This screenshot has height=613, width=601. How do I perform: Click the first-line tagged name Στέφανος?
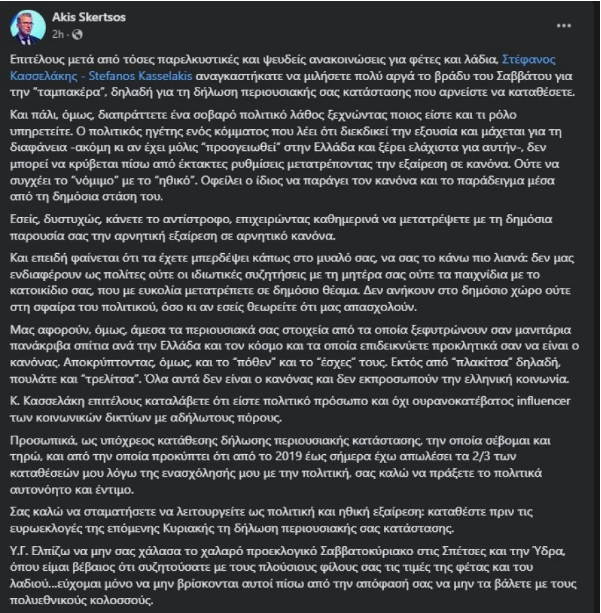(x=528, y=59)
